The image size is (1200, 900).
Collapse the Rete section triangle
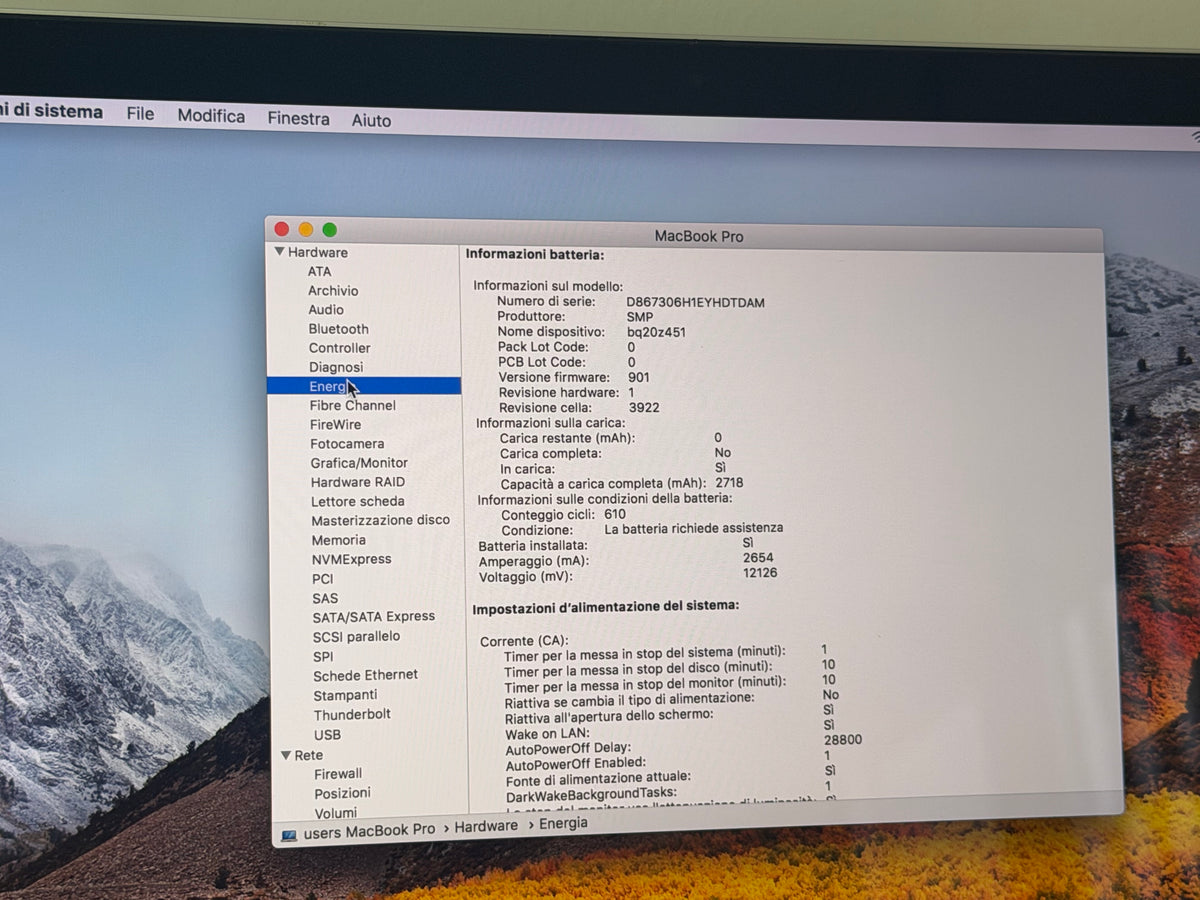[286, 755]
